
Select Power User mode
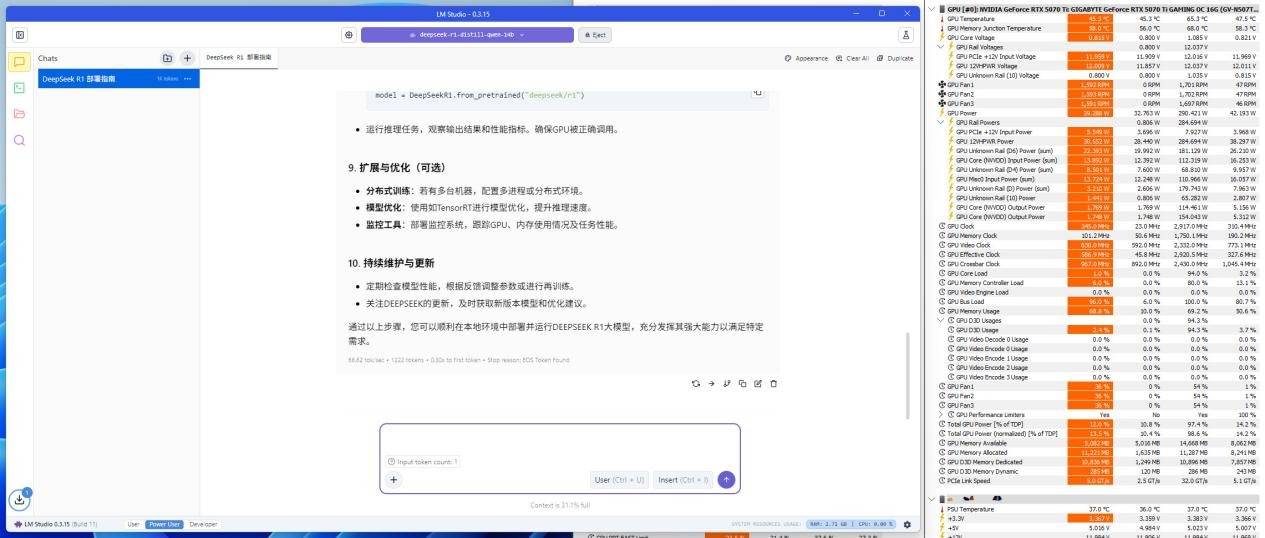tap(164, 524)
